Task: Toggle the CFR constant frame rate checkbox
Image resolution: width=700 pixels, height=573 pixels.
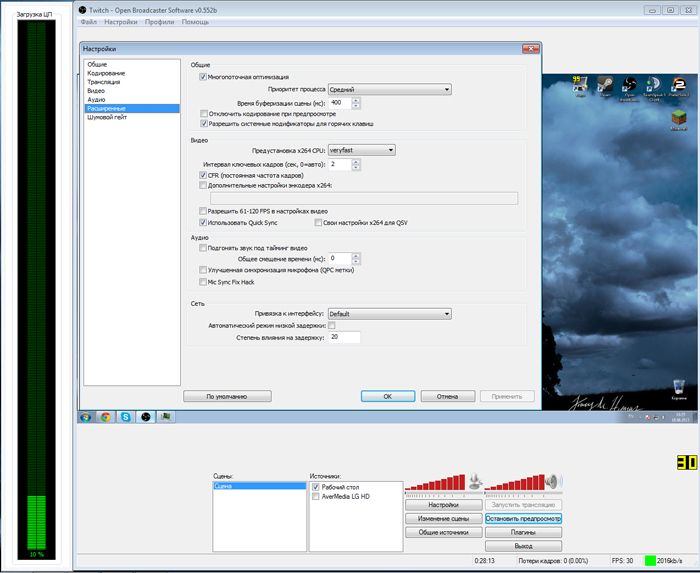Action: pyautogui.click(x=203, y=174)
